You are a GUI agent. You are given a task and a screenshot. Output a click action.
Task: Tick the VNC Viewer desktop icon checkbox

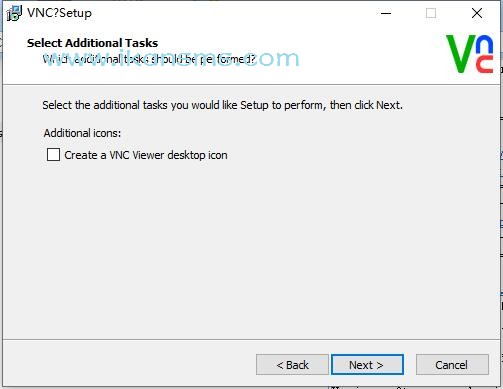(x=53, y=155)
